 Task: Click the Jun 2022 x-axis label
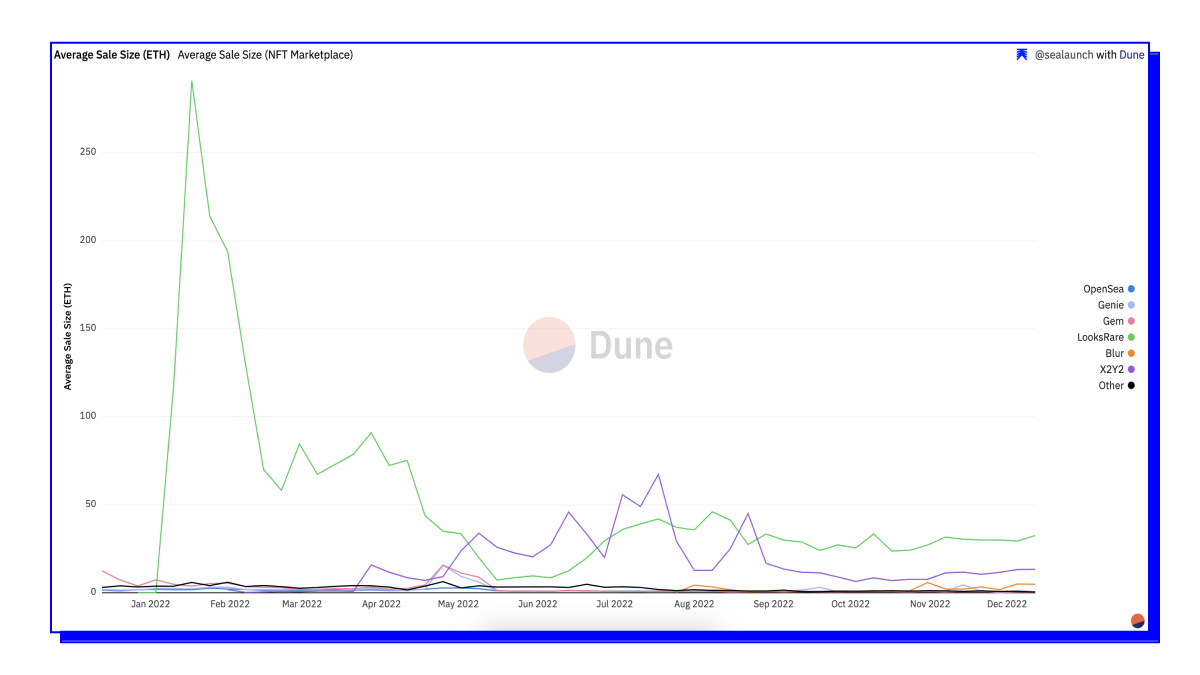pos(538,604)
